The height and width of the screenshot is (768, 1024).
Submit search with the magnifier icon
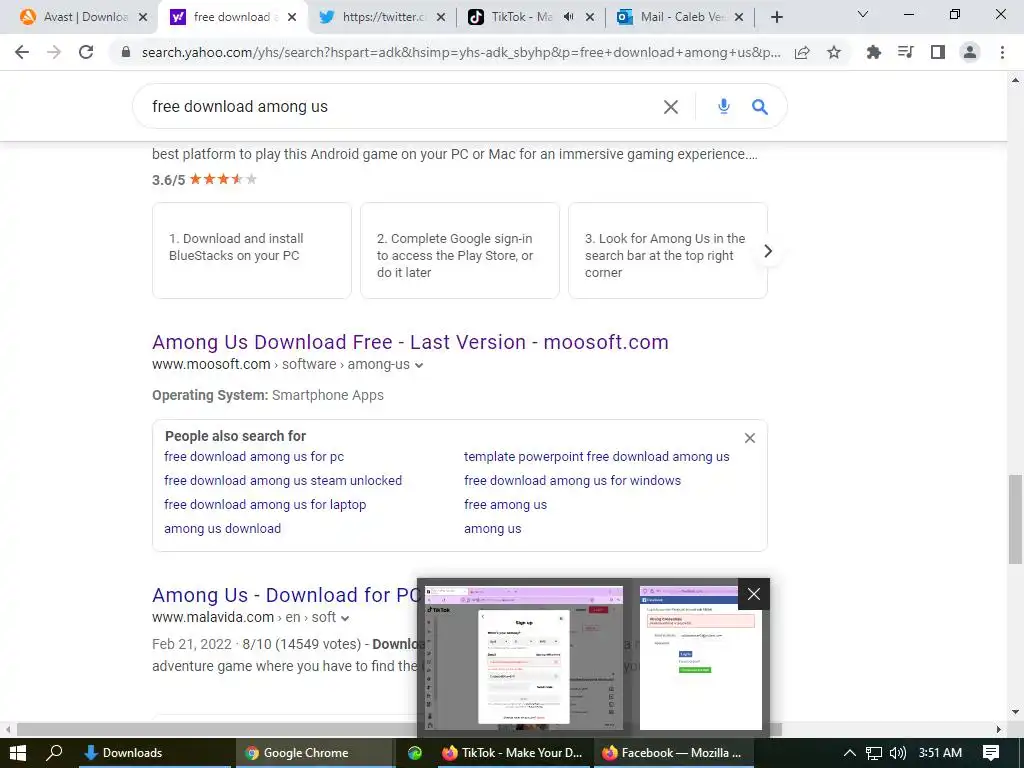click(760, 106)
